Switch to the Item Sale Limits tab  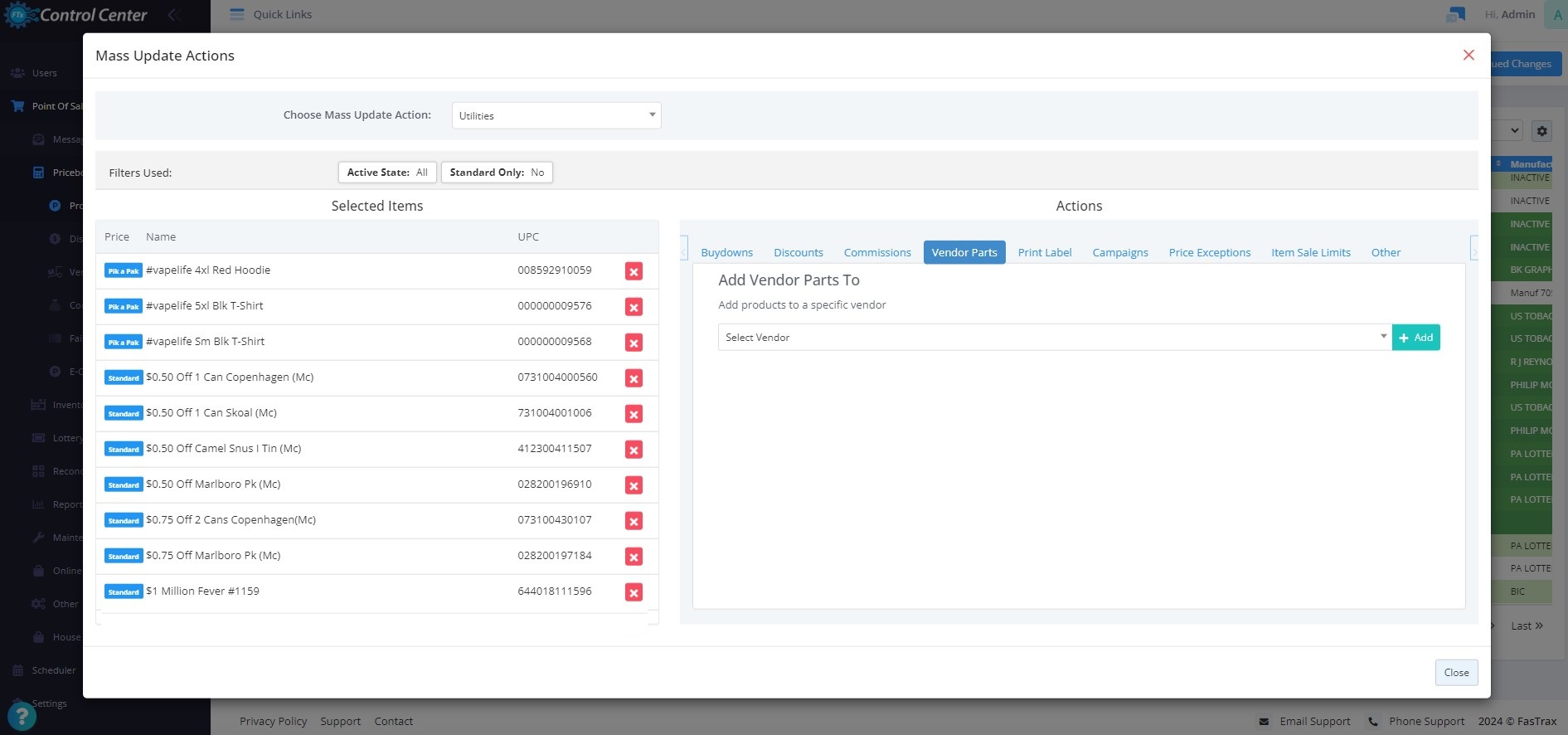pos(1310,252)
